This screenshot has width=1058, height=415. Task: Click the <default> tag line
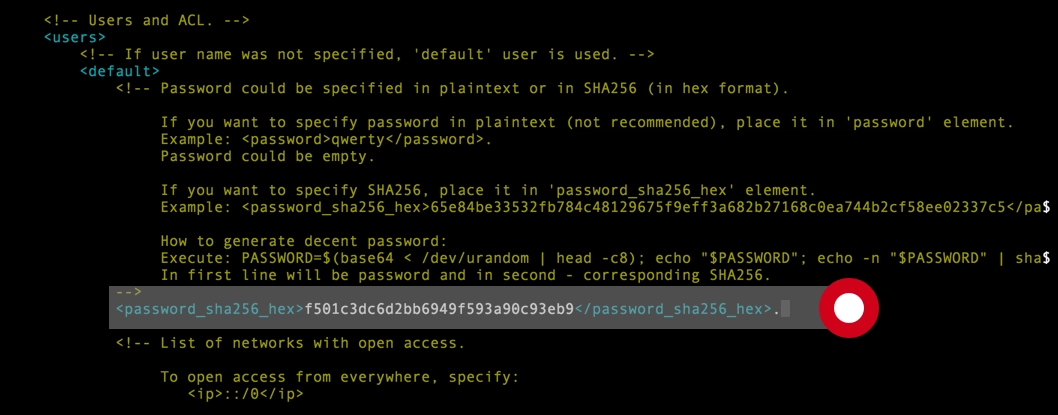[x=119, y=71]
